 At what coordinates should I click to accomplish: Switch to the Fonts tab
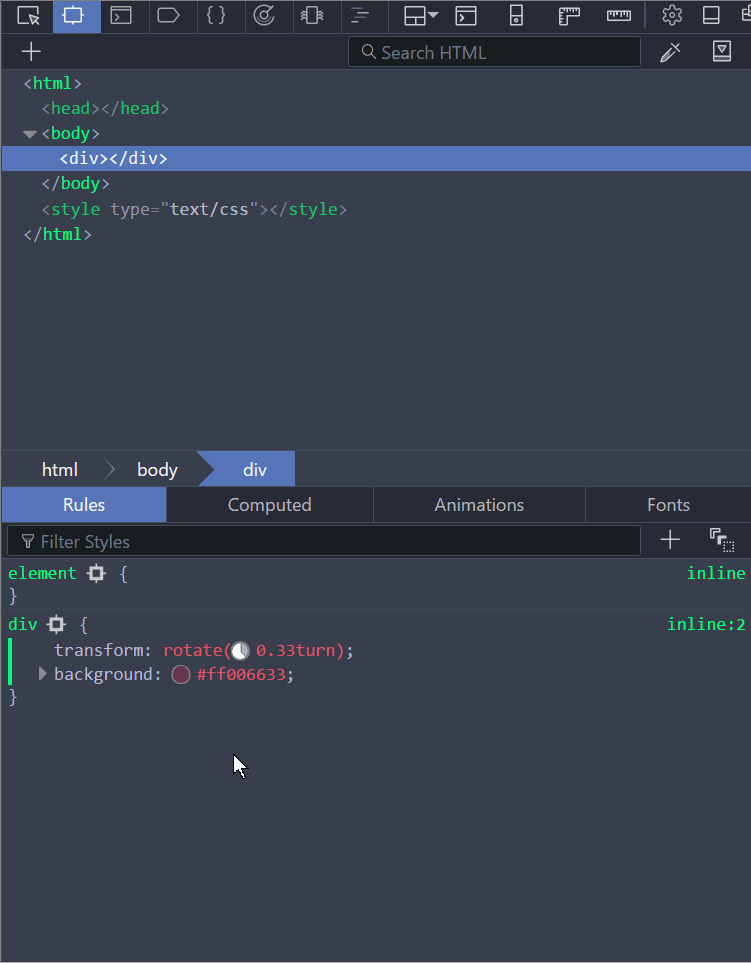tap(668, 505)
